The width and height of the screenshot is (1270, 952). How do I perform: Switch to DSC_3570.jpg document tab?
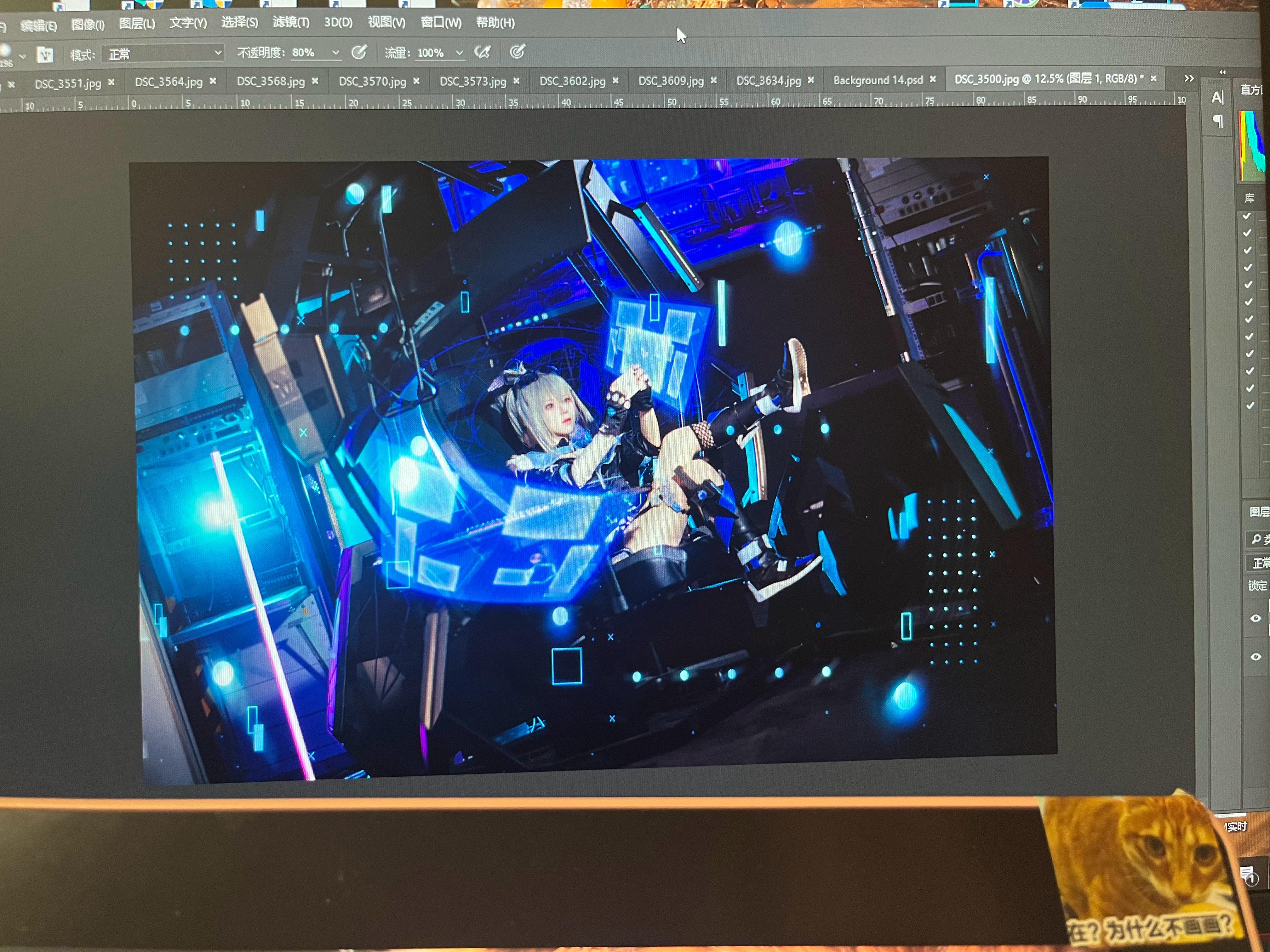point(372,82)
